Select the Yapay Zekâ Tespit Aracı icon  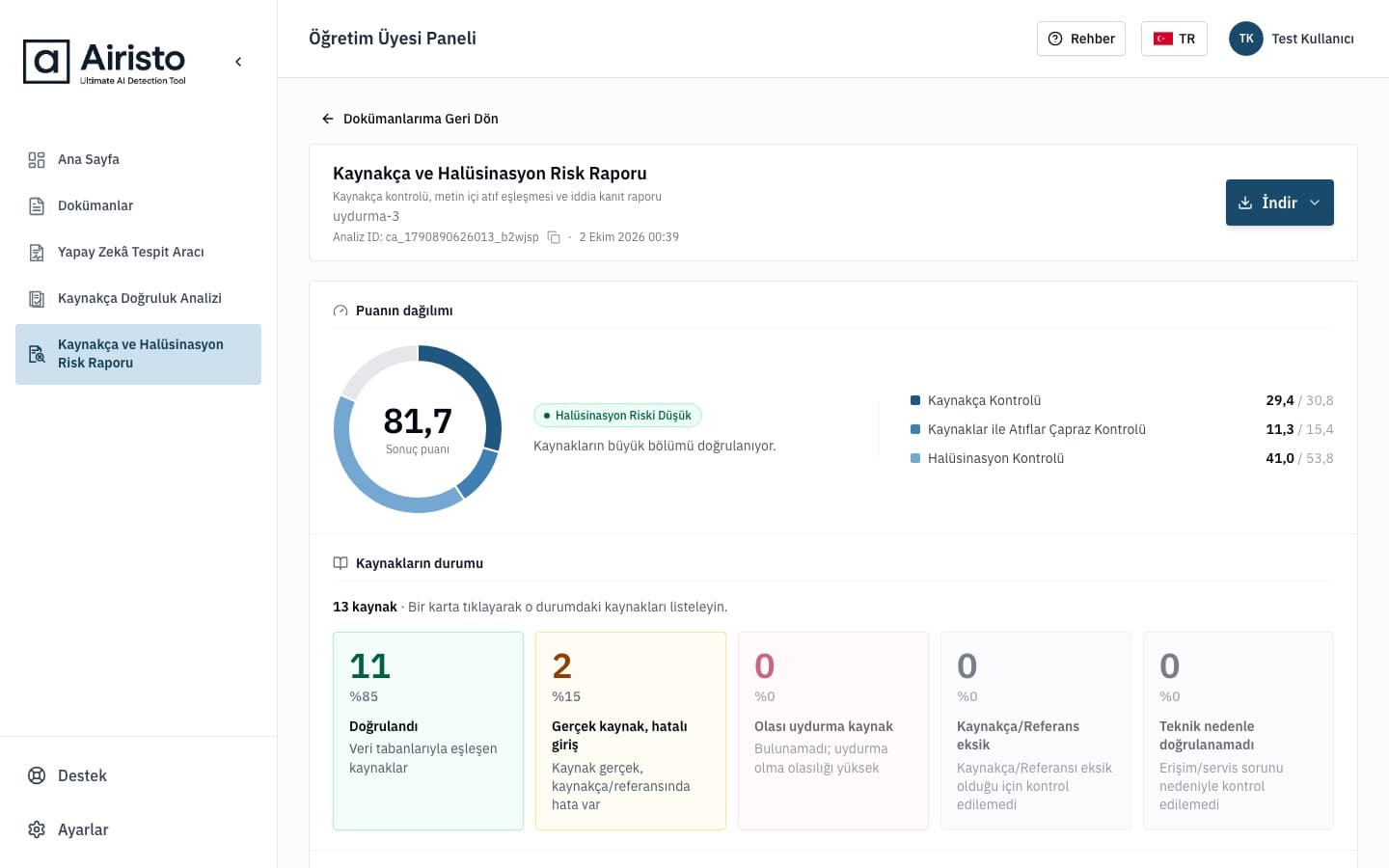(37, 253)
